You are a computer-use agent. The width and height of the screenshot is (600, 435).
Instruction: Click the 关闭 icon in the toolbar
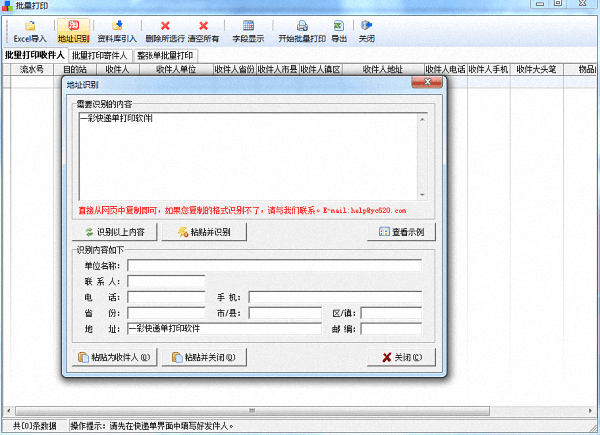(367, 31)
